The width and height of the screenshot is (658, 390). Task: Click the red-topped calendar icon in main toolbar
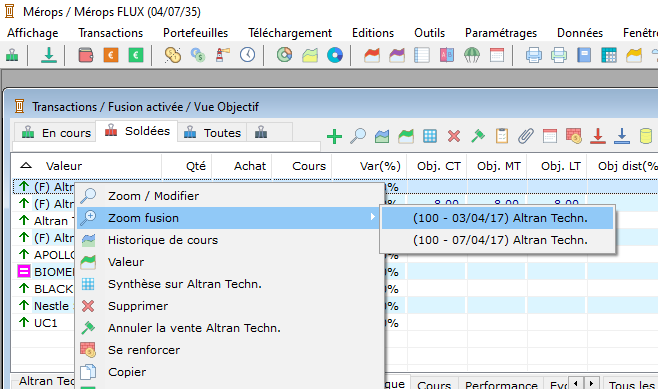[x=497, y=55]
